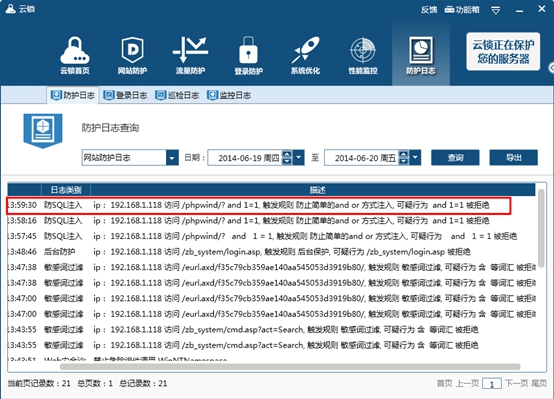The image size is (554, 399).
Task: Open the 性能监控 radar icon
Action: [363, 55]
